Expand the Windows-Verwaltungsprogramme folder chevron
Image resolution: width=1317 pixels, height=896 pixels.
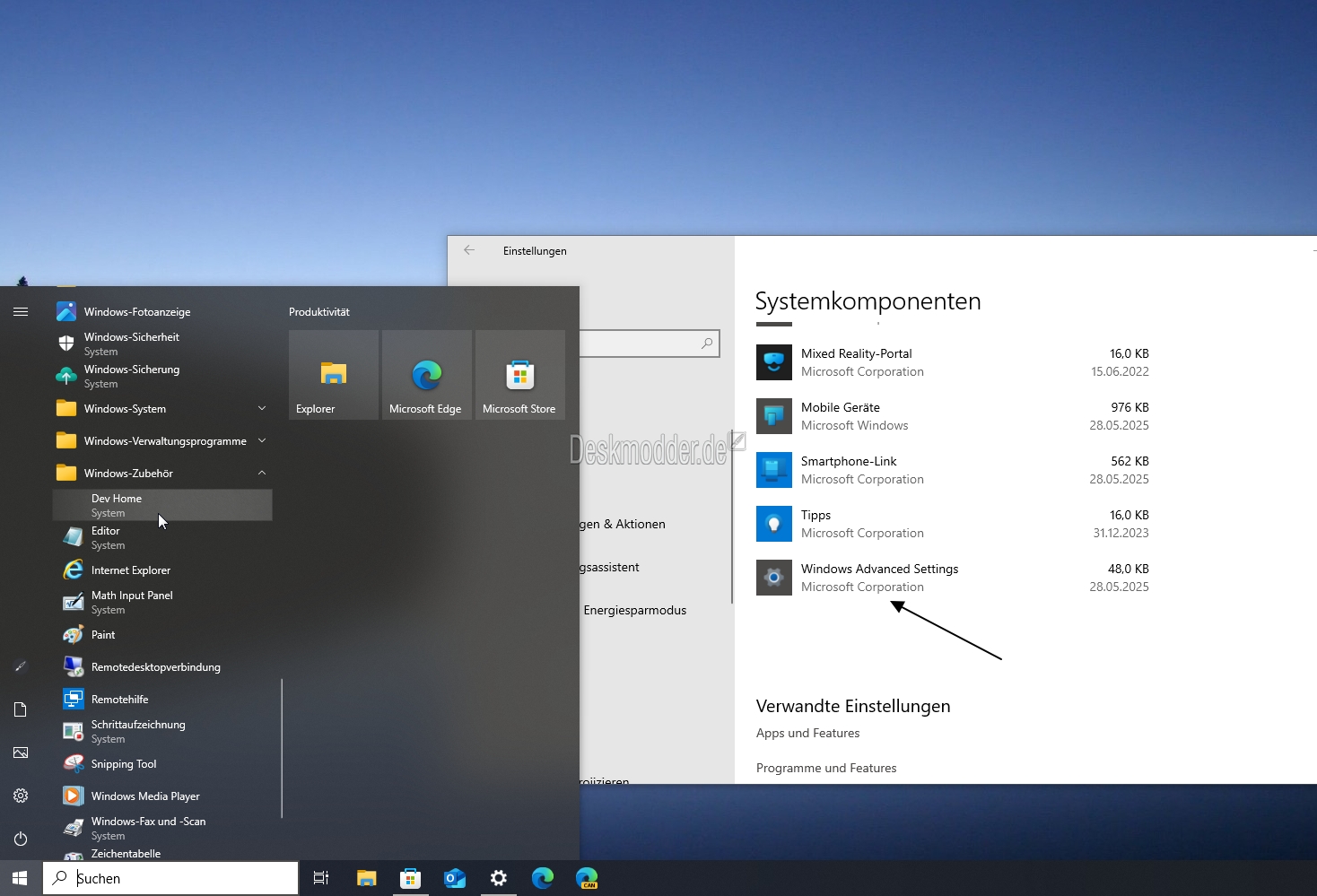click(262, 440)
